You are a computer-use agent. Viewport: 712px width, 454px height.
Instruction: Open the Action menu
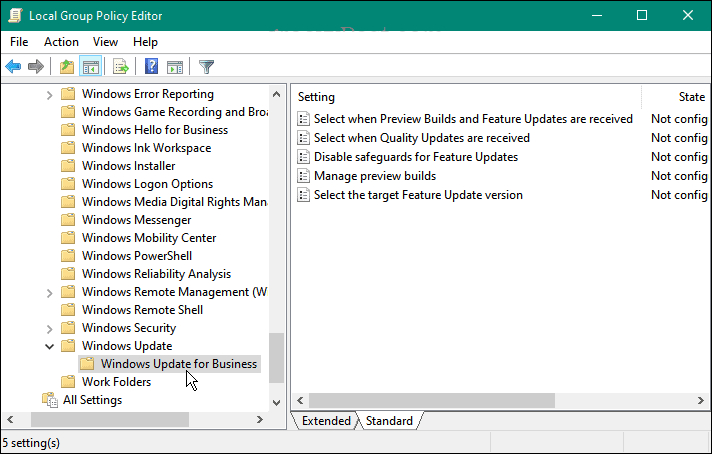coord(61,42)
